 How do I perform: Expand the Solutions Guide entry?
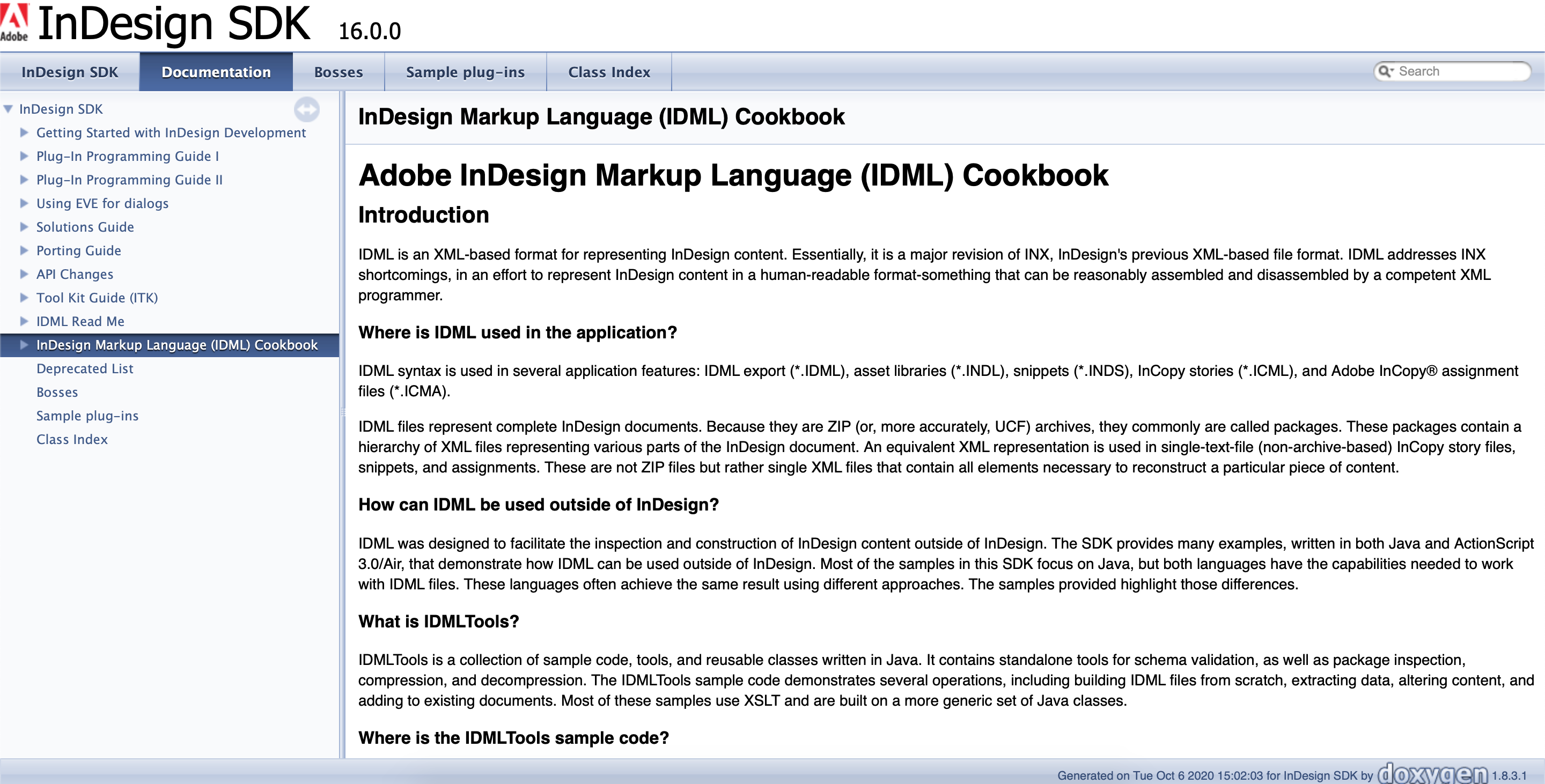[24, 227]
